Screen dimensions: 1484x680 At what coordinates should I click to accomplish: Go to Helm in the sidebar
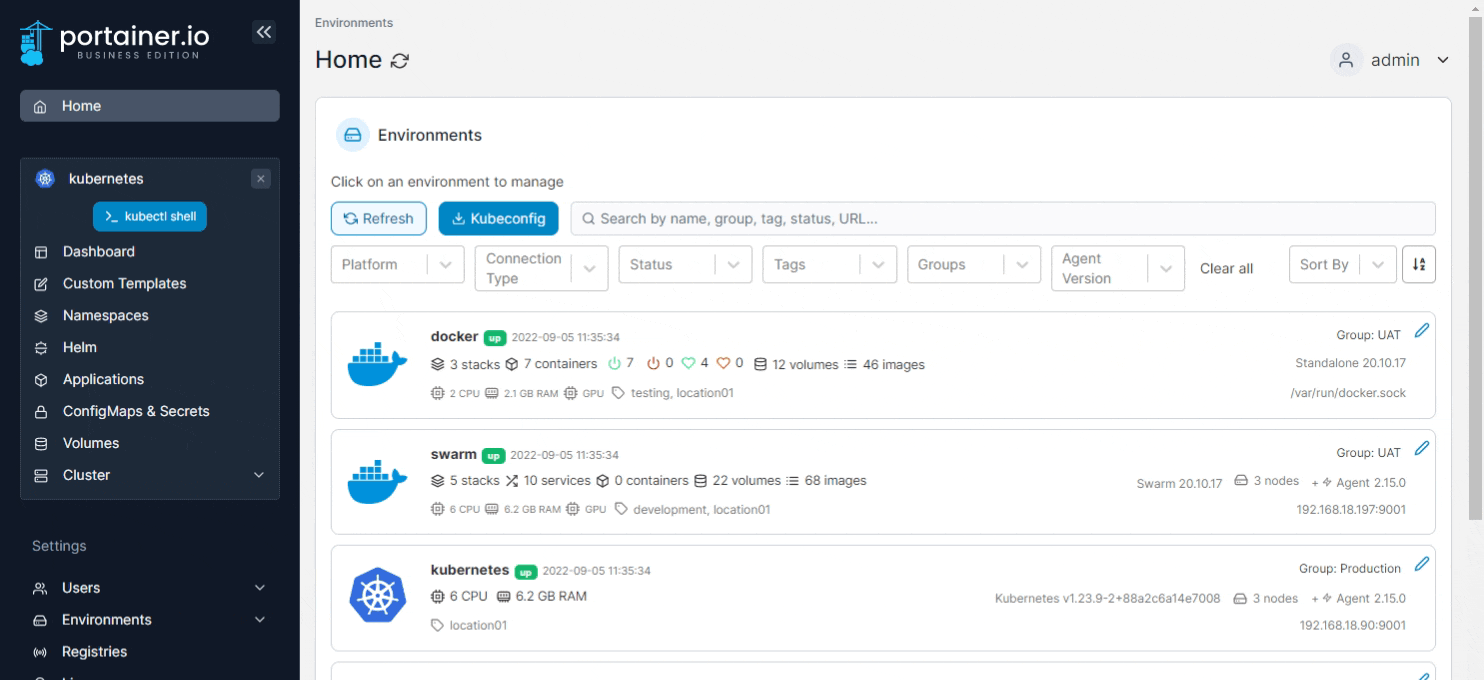tap(80, 347)
